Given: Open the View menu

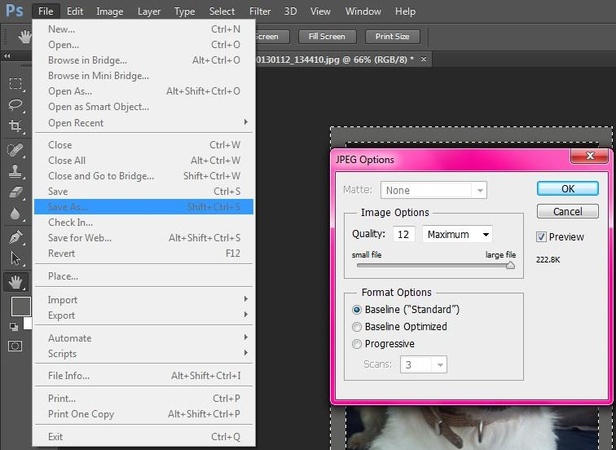Looking at the screenshot, I should click(x=320, y=11).
